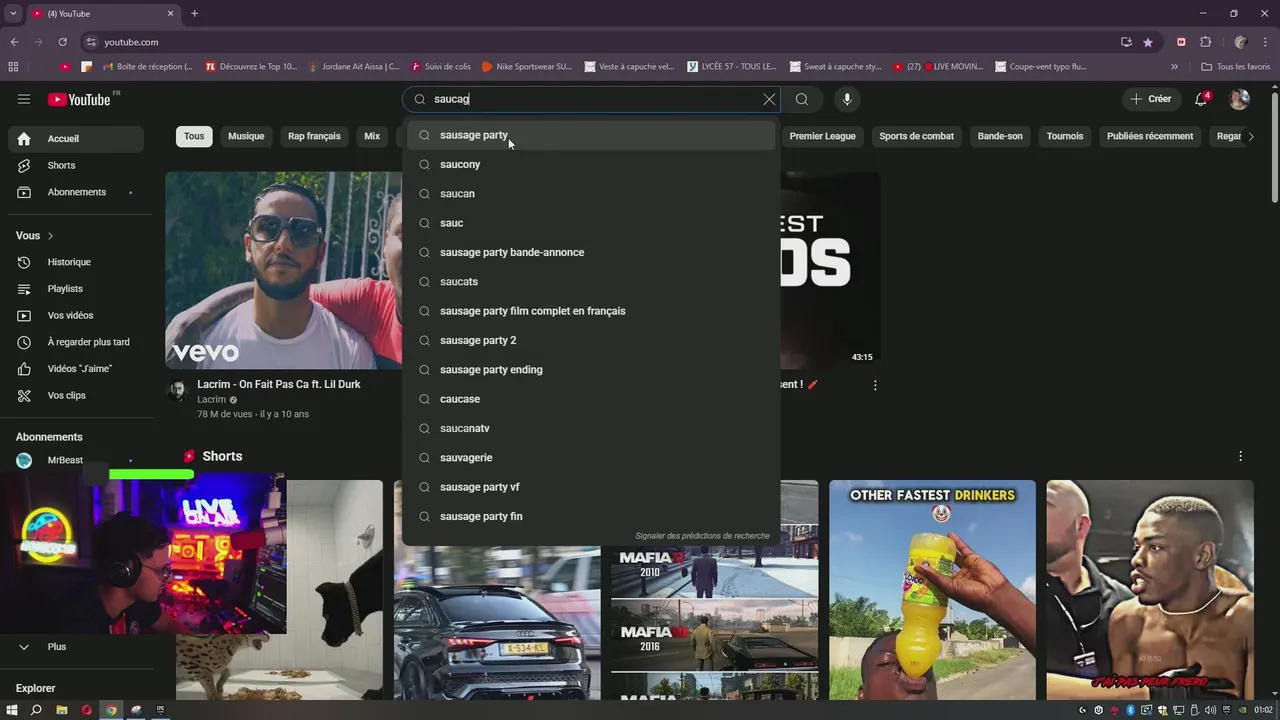
Task: Open À regarder plus tard
Action: point(76,342)
